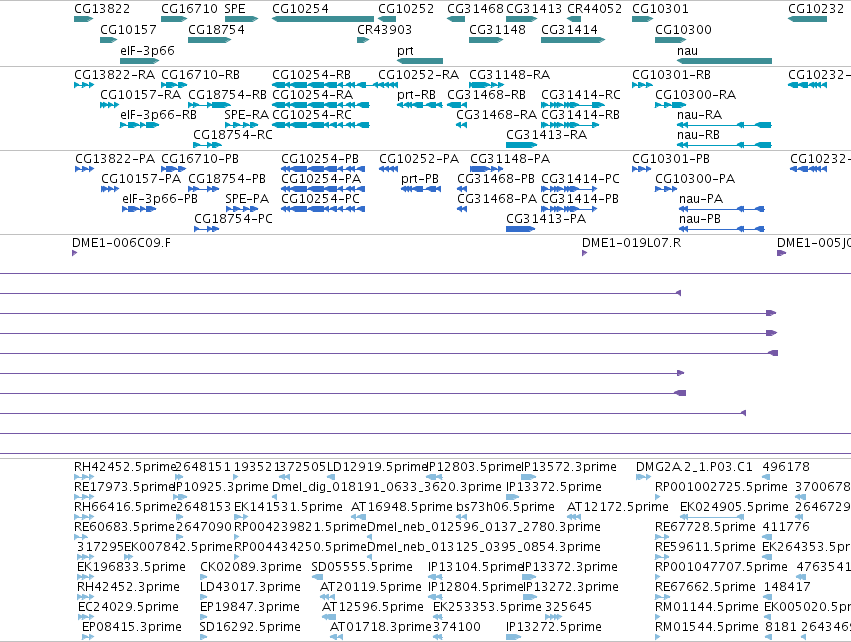This screenshot has height=642, width=851.
Task: Select the IP13572.3prime EST label
Action: tap(569, 467)
